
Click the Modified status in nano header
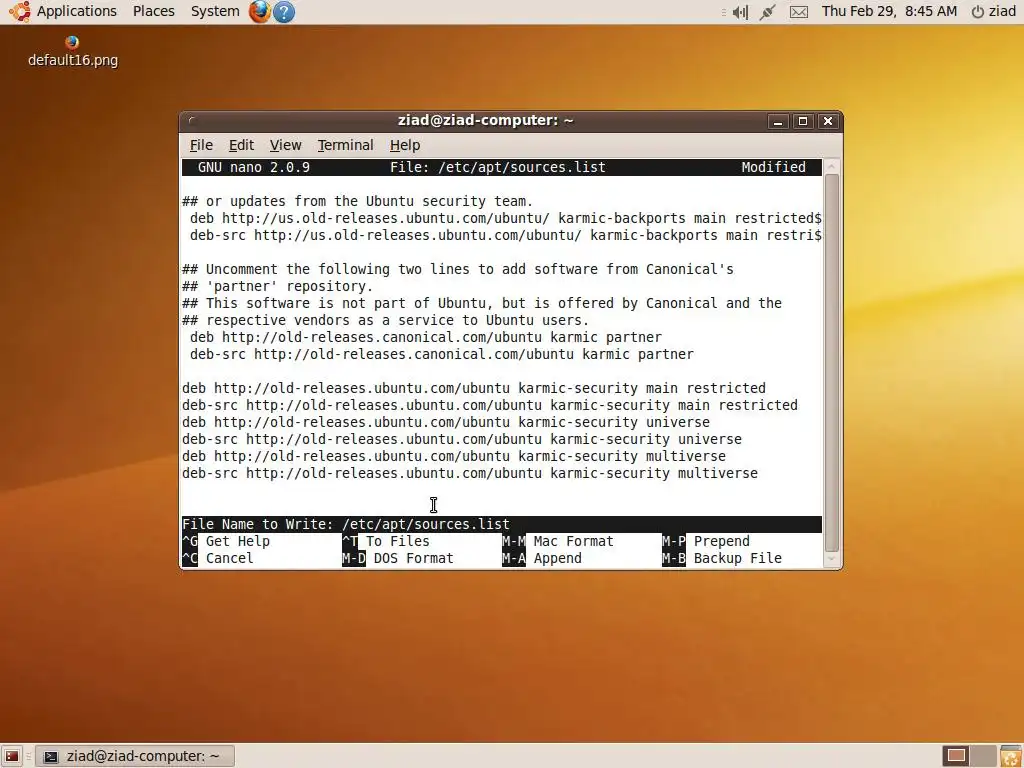click(x=774, y=167)
